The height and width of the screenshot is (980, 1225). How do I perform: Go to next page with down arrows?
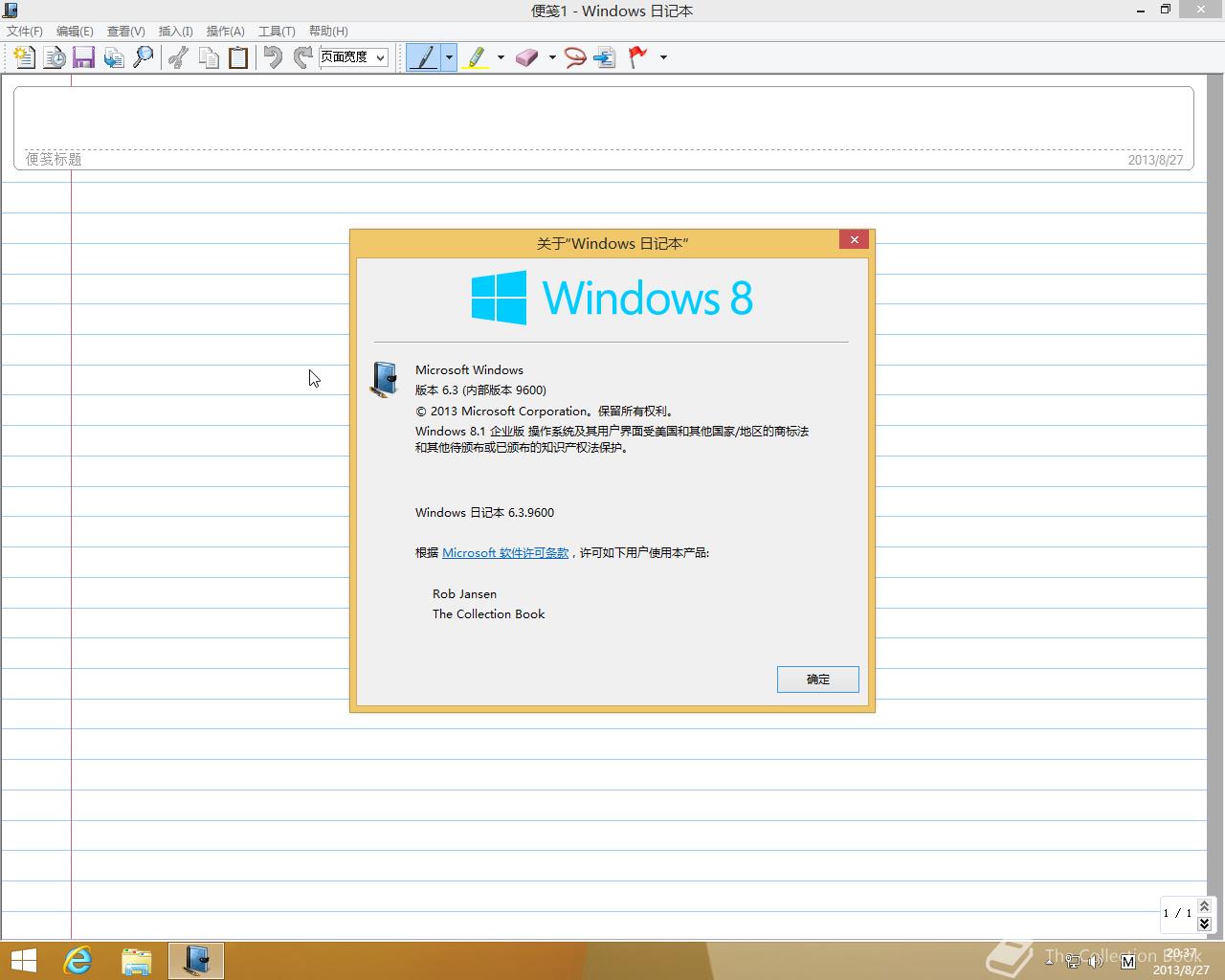click(1204, 924)
